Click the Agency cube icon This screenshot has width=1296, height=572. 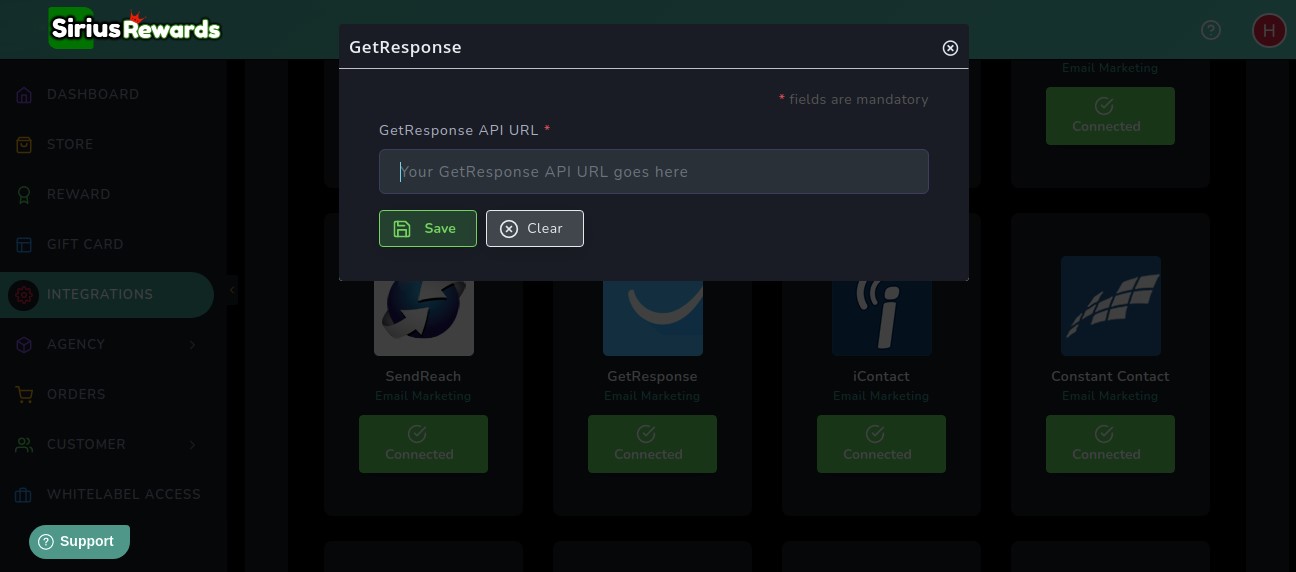pos(24,345)
